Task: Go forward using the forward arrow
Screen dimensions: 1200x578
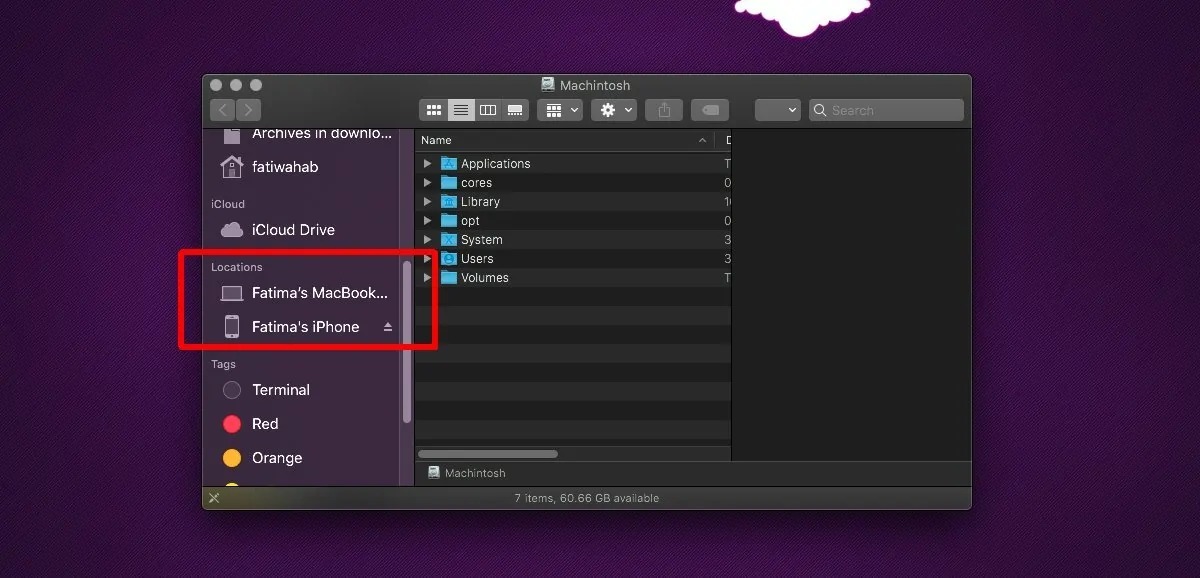Action: [248, 110]
